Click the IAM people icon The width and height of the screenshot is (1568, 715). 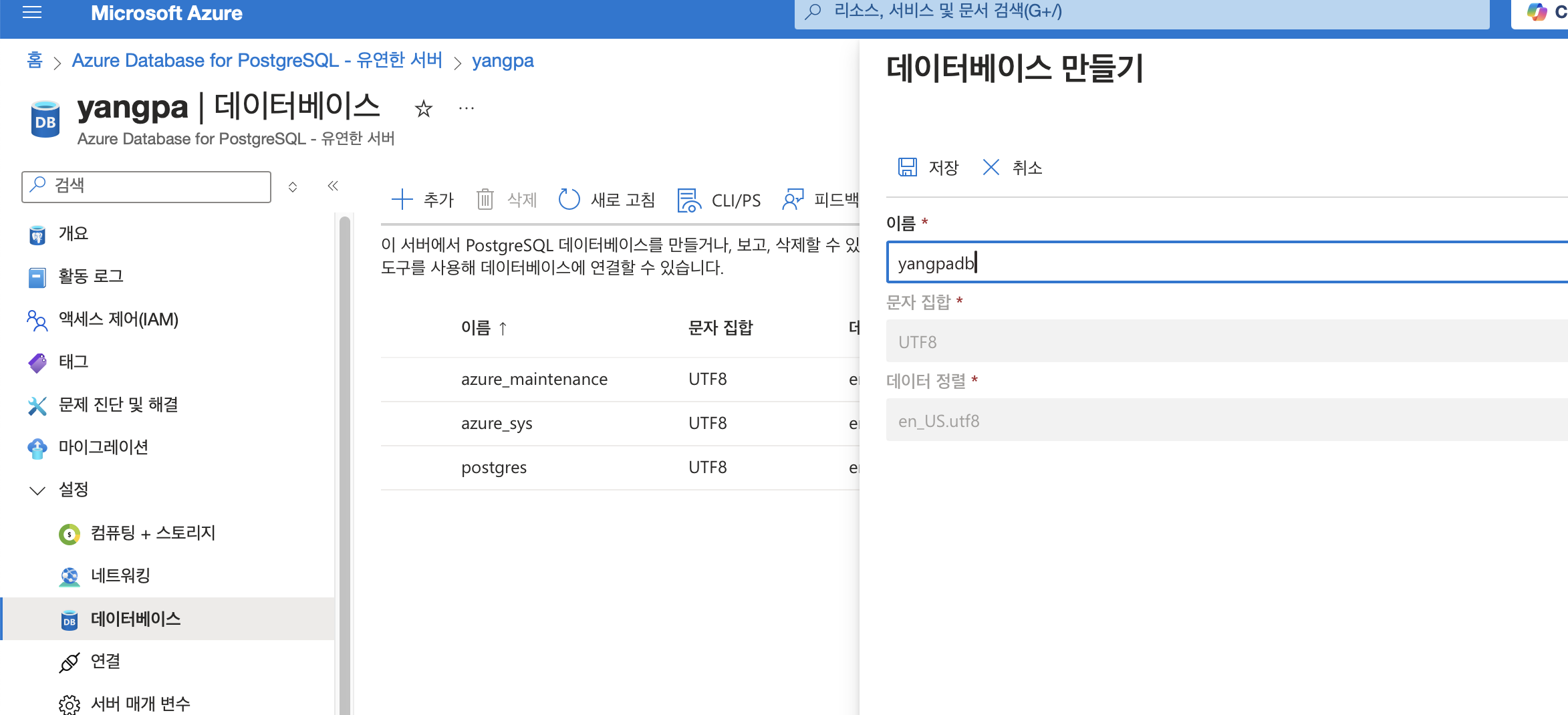[37, 320]
